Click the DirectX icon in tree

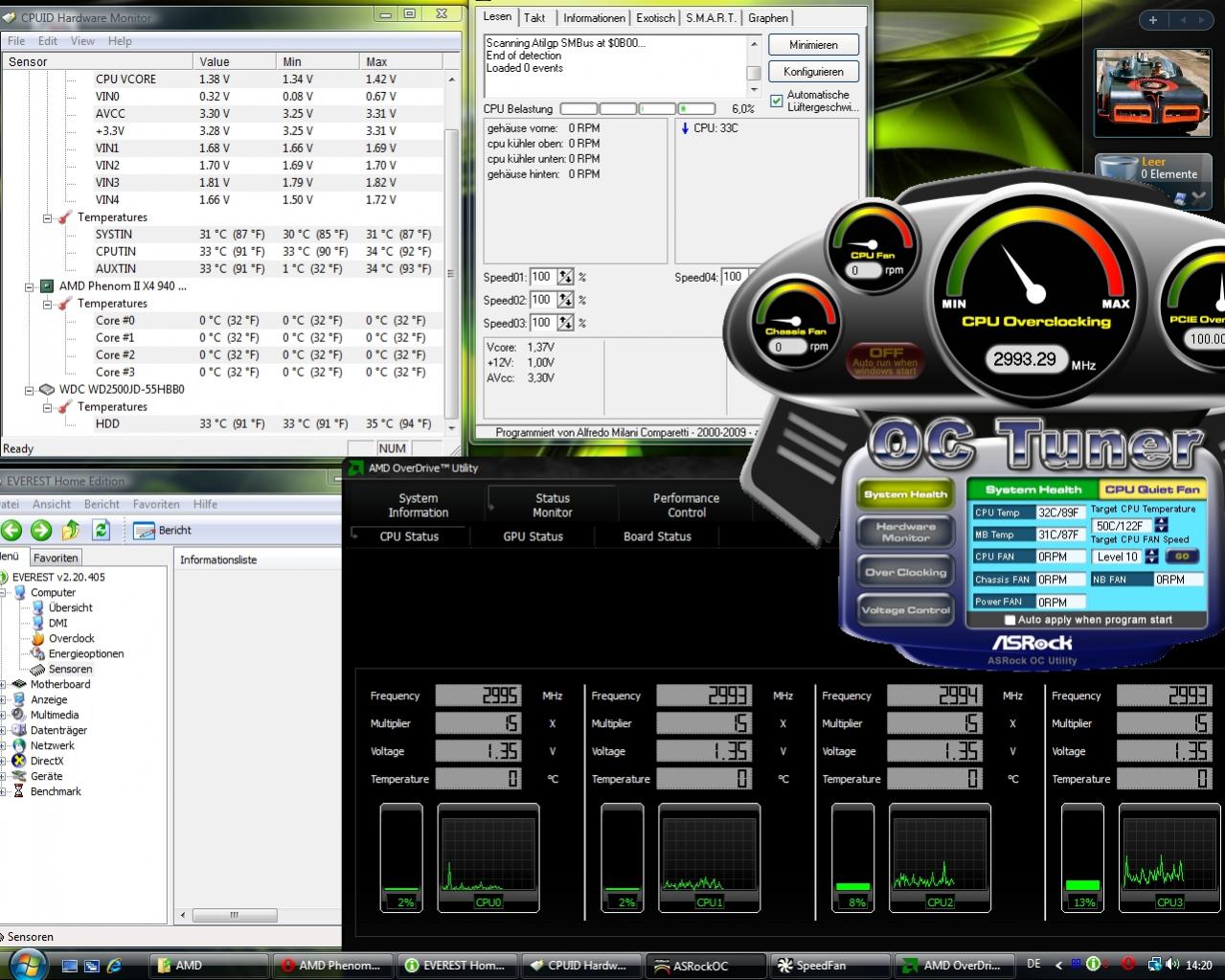coord(19,761)
